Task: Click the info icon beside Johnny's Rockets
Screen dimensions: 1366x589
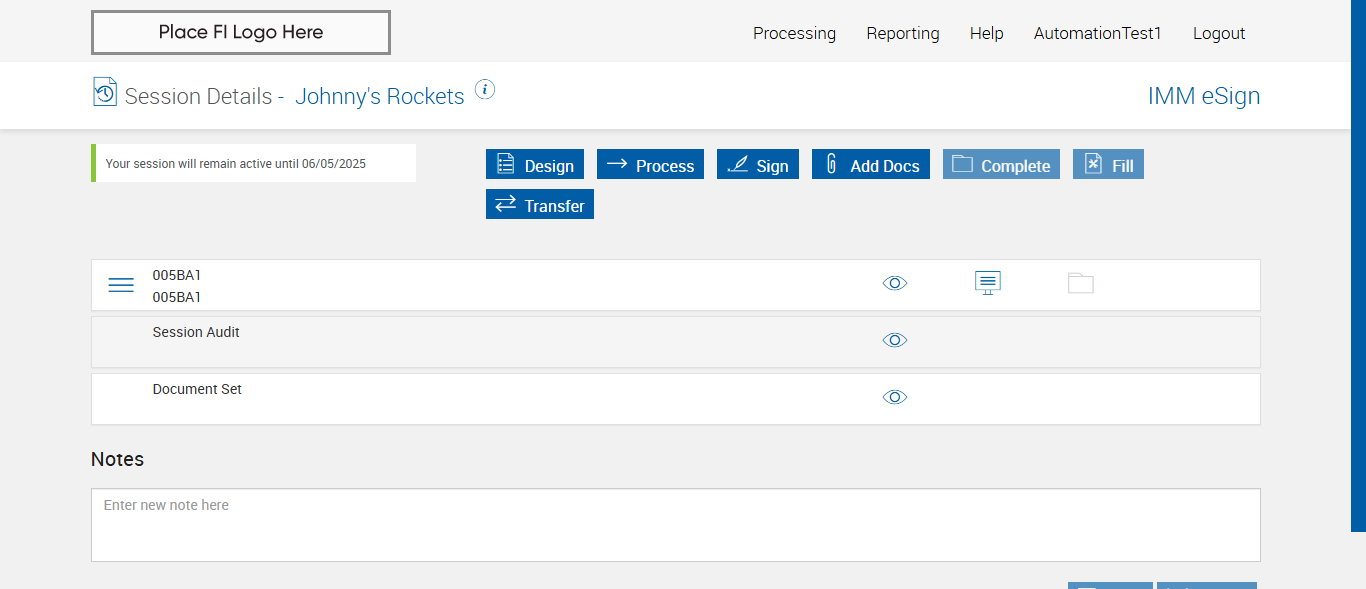Action: tap(485, 90)
